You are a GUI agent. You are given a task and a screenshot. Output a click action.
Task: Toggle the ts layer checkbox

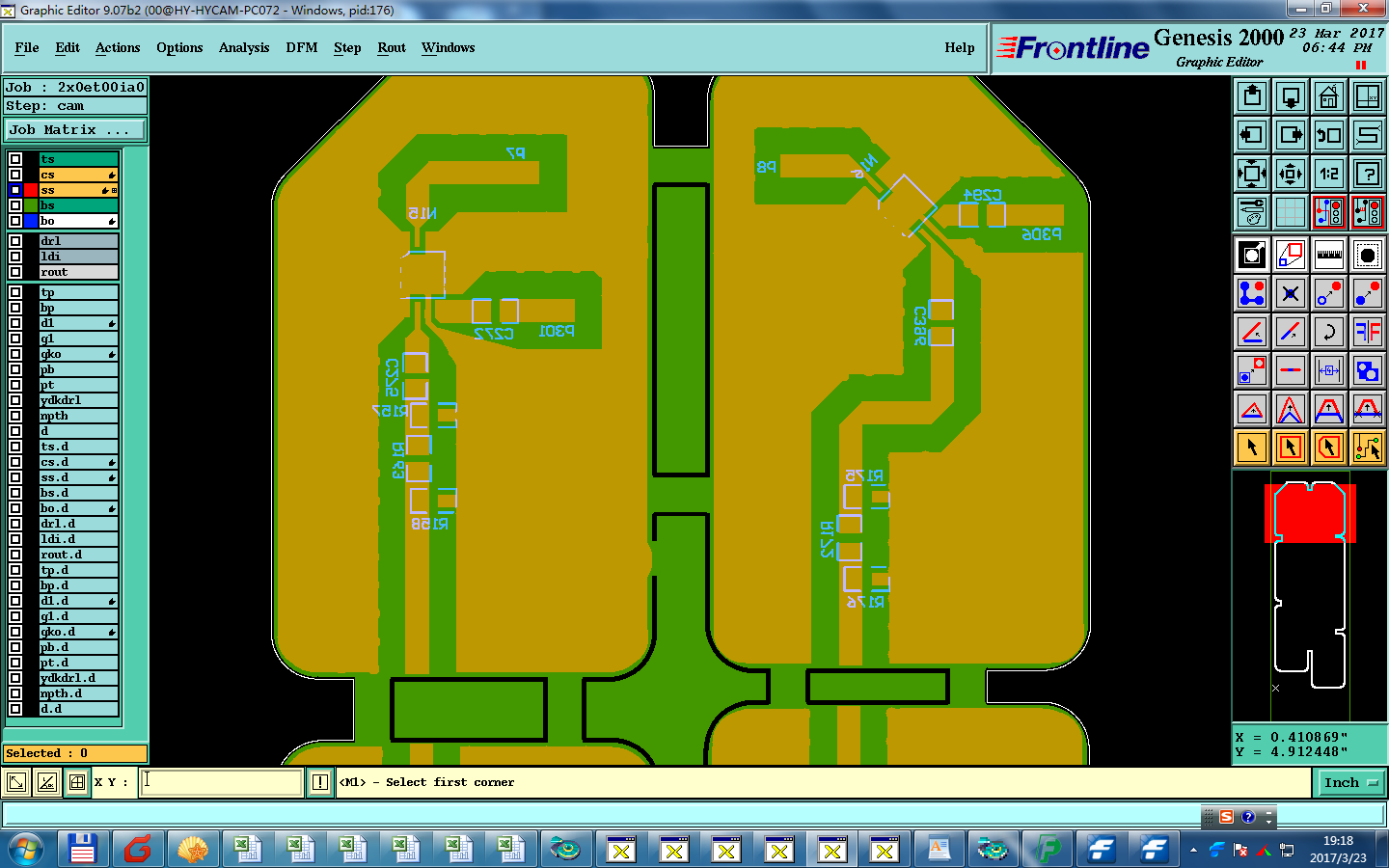[15, 159]
